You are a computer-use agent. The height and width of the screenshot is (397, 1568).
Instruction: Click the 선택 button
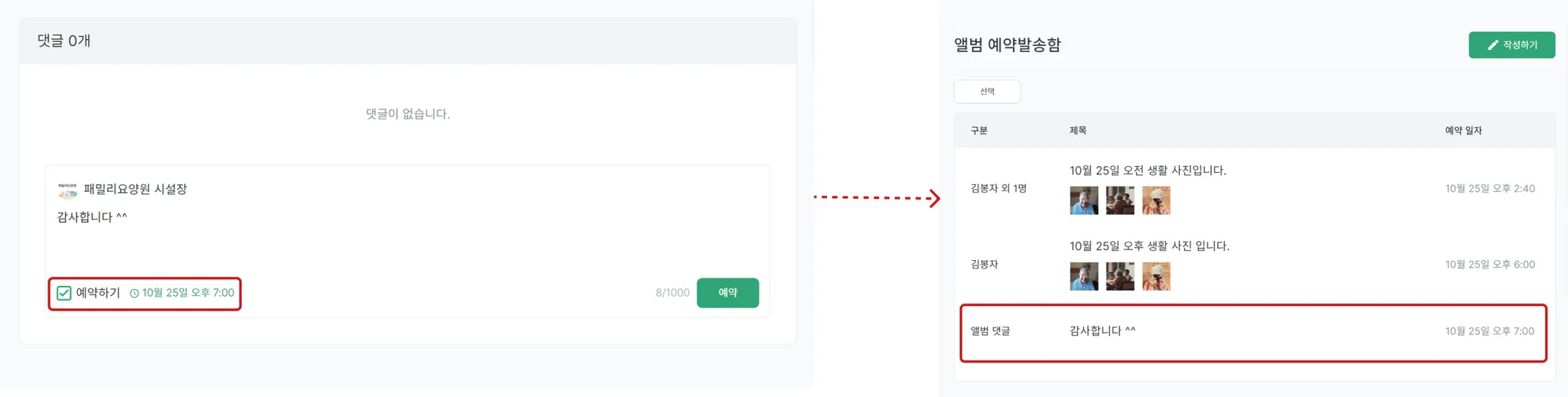[987, 92]
